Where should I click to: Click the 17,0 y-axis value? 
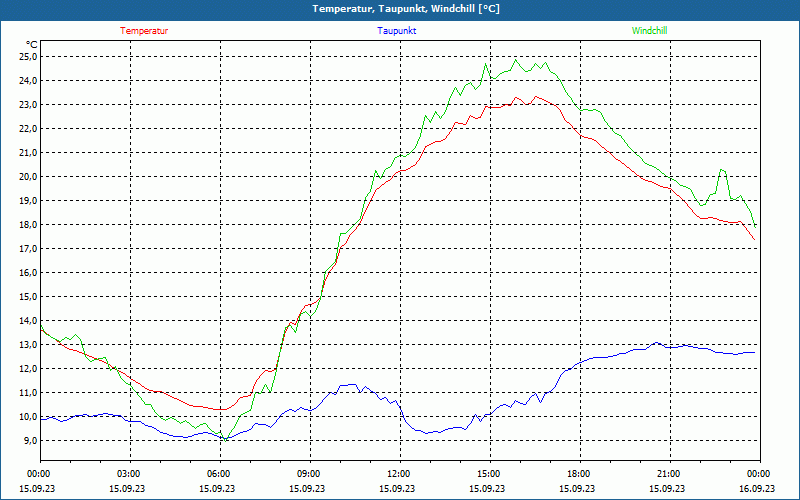[29, 248]
